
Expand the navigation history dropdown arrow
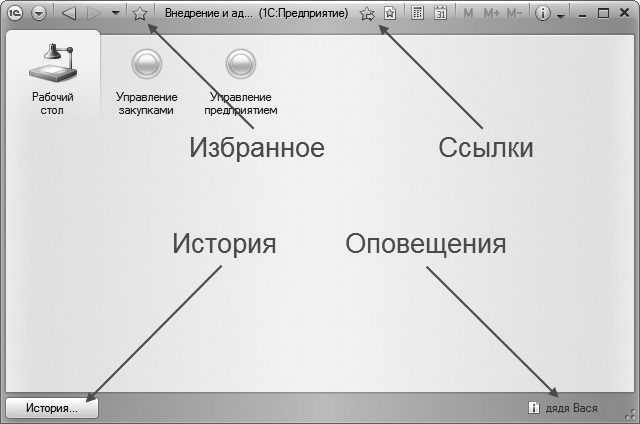pyautogui.click(x=116, y=14)
